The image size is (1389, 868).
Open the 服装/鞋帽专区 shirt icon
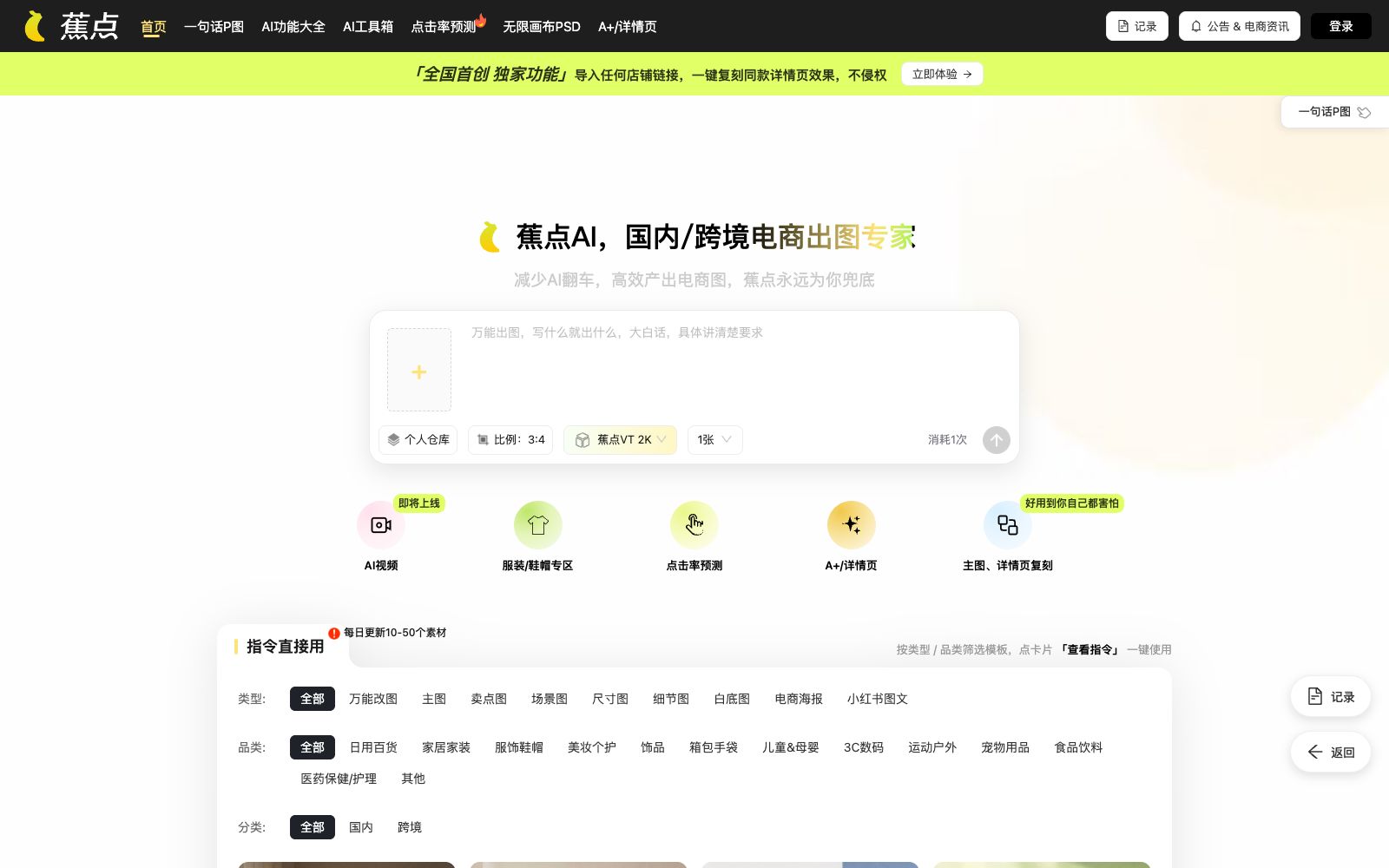[x=538, y=525]
